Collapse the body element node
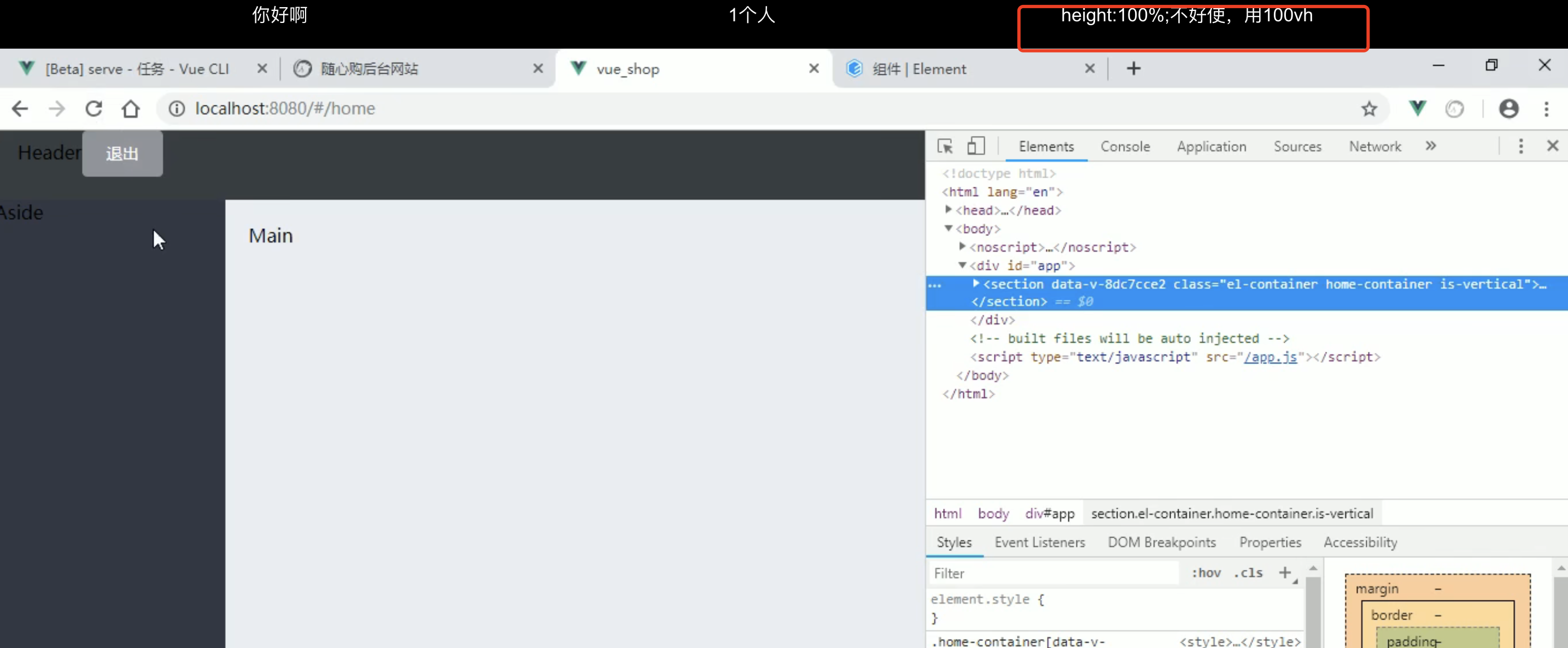Screen dimensions: 1568x648 click(949, 229)
